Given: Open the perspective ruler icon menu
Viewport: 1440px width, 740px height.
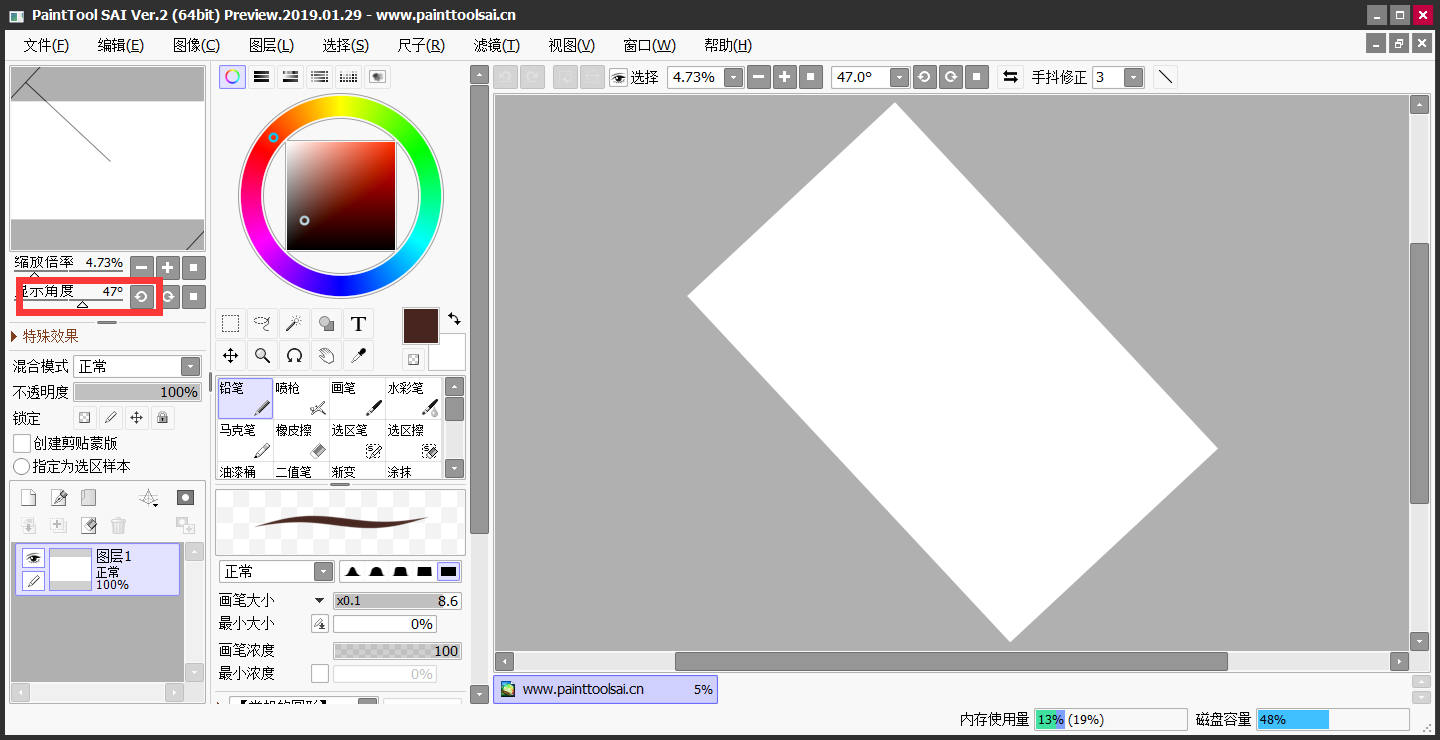Looking at the screenshot, I should pyautogui.click(x=149, y=498).
